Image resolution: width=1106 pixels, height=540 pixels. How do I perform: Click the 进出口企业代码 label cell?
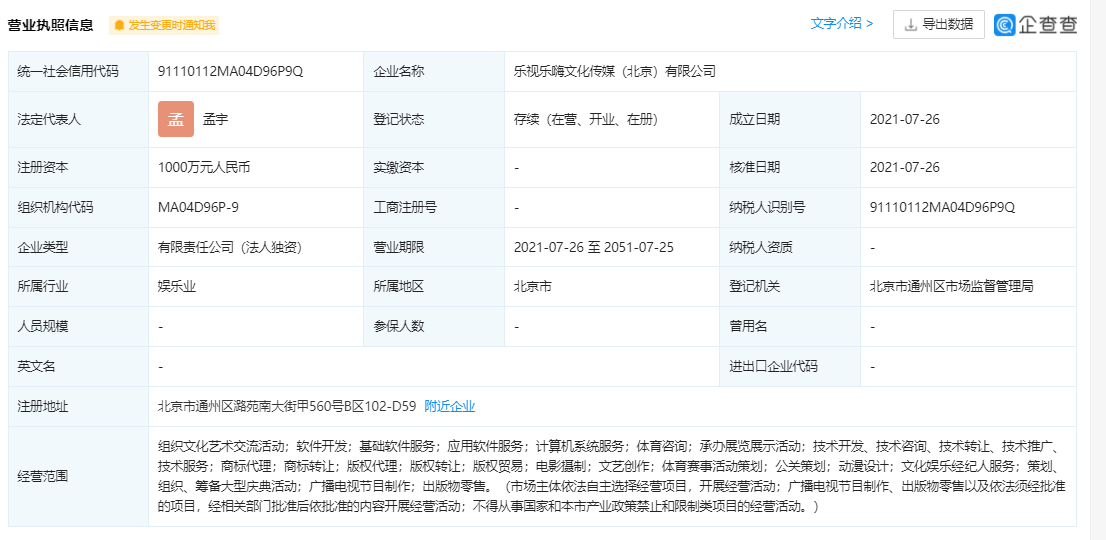click(x=789, y=367)
